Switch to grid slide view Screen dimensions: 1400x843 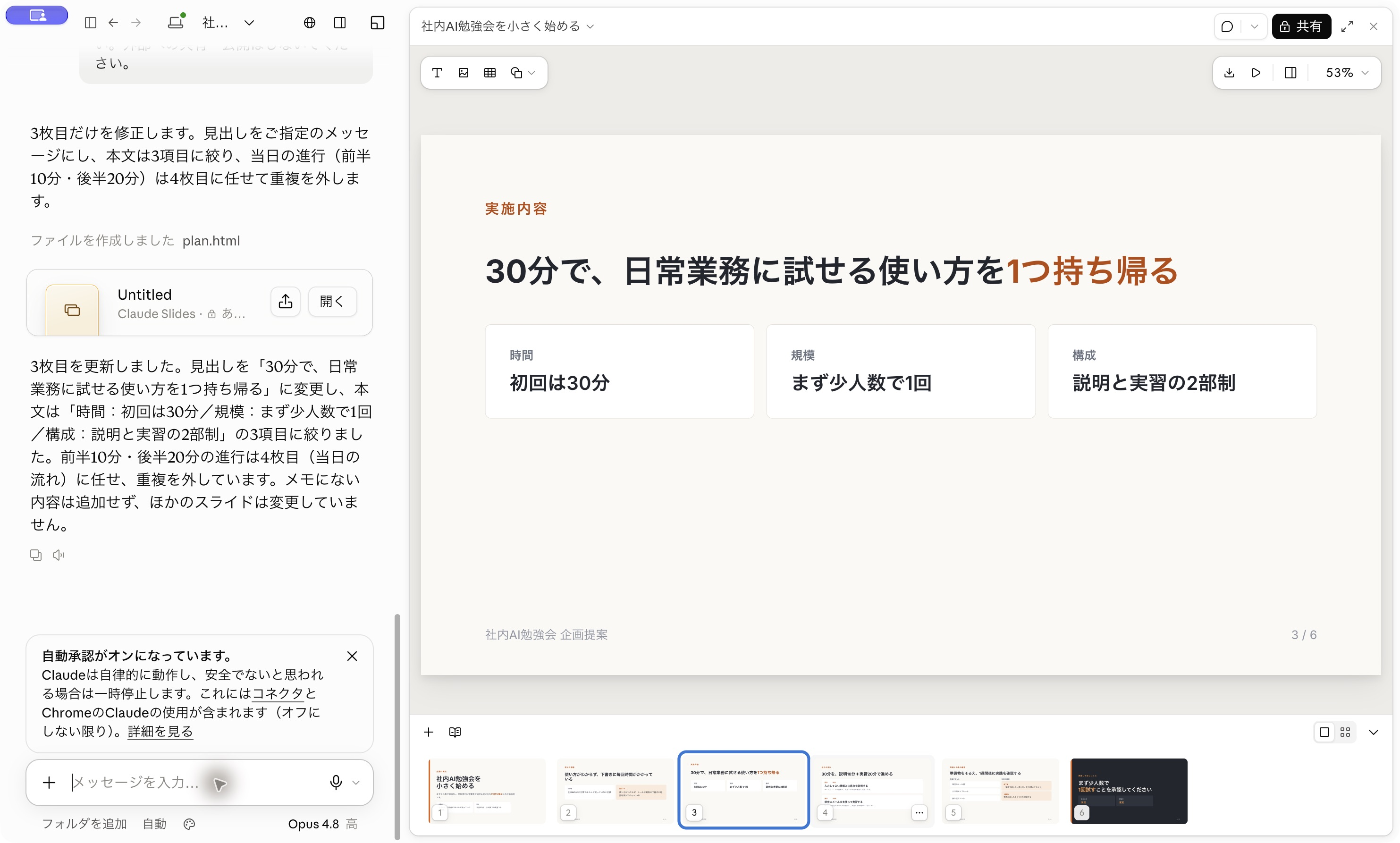tap(1345, 732)
